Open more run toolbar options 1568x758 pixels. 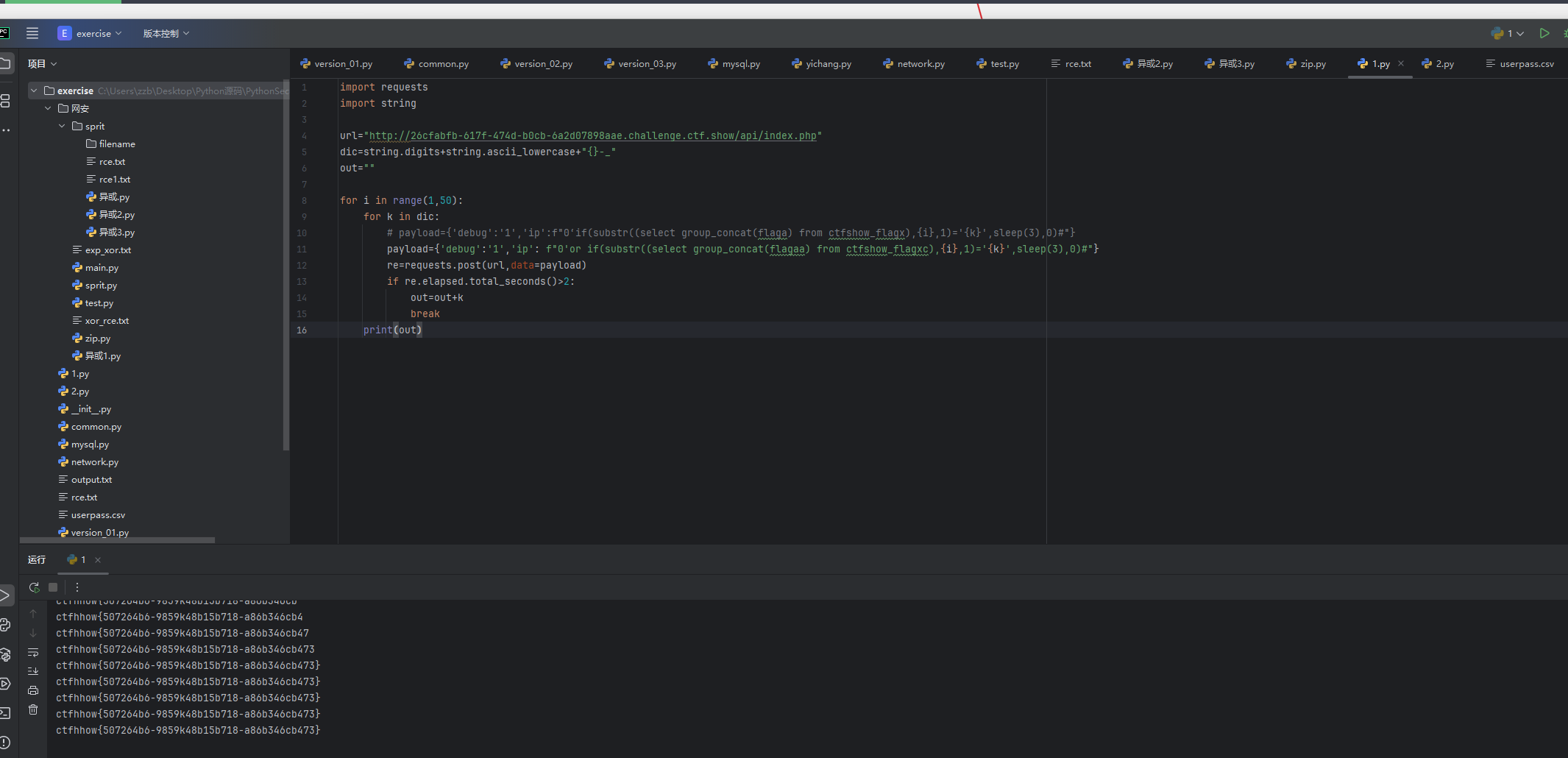point(77,587)
